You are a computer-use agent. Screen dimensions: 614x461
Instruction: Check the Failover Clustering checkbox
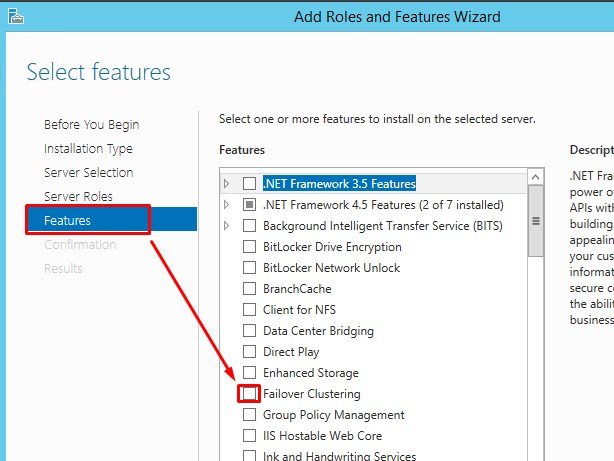pyautogui.click(x=249, y=394)
